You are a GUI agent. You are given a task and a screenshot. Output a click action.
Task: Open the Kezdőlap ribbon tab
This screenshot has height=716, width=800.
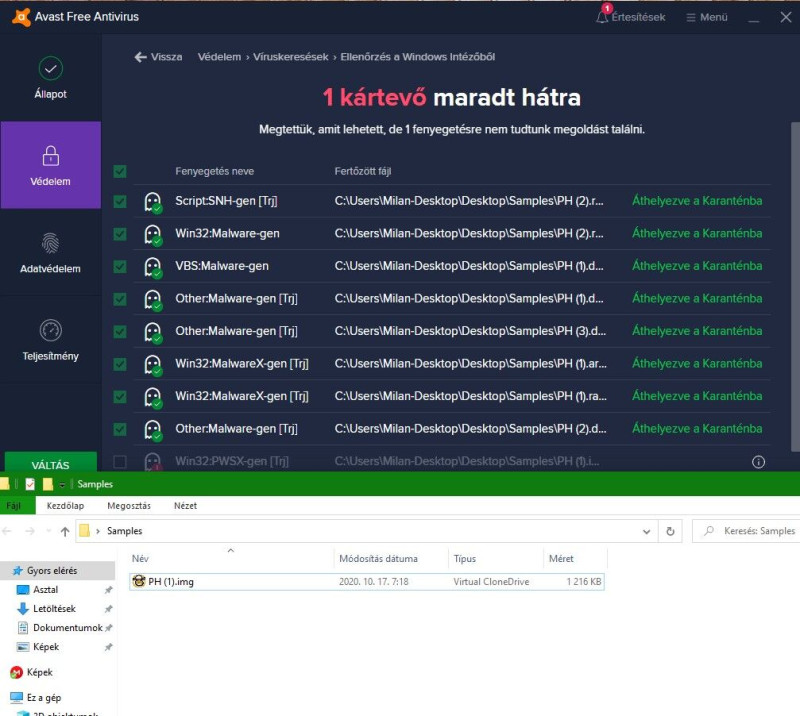[x=65, y=506]
